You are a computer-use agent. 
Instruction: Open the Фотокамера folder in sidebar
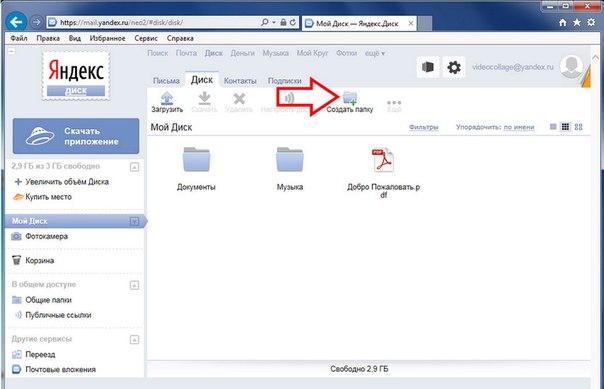pyautogui.click(x=40, y=236)
